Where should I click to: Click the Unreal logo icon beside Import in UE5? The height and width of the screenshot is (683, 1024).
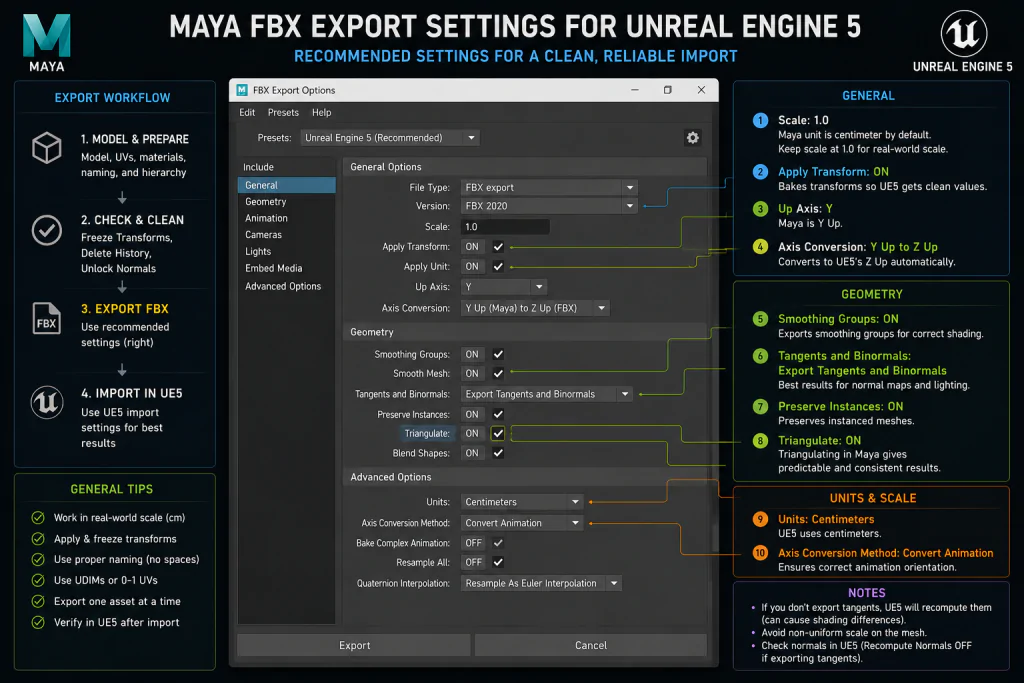pyautogui.click(x=47, y=402)
